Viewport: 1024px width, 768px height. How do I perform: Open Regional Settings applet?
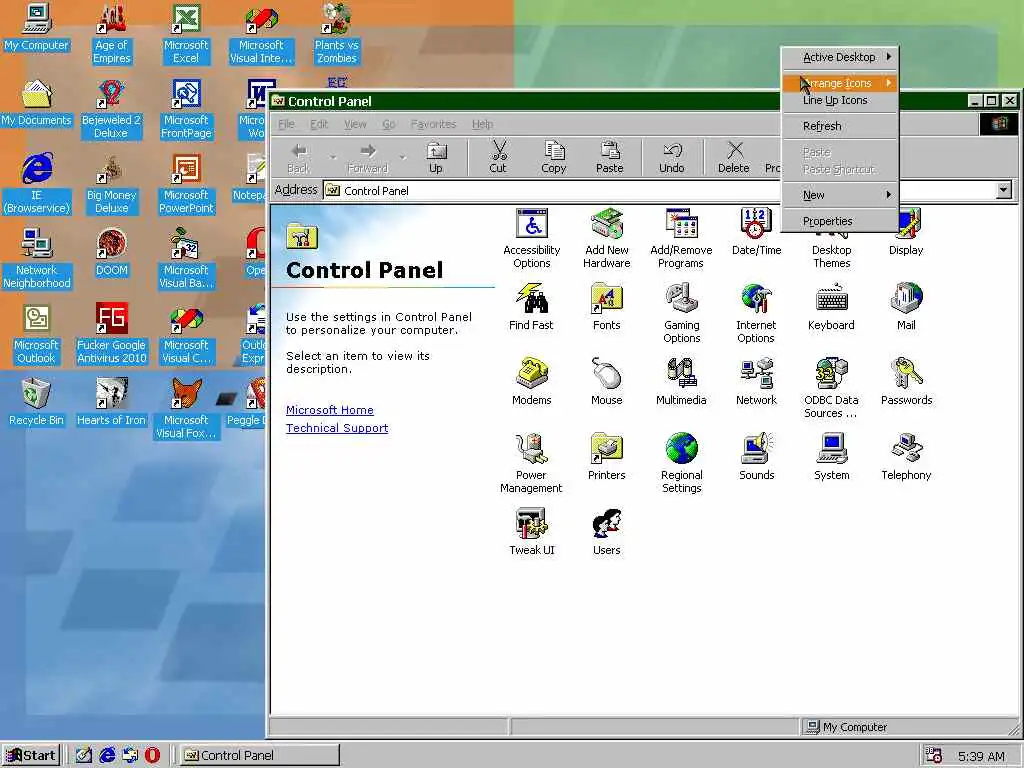(x=681, y=464)
